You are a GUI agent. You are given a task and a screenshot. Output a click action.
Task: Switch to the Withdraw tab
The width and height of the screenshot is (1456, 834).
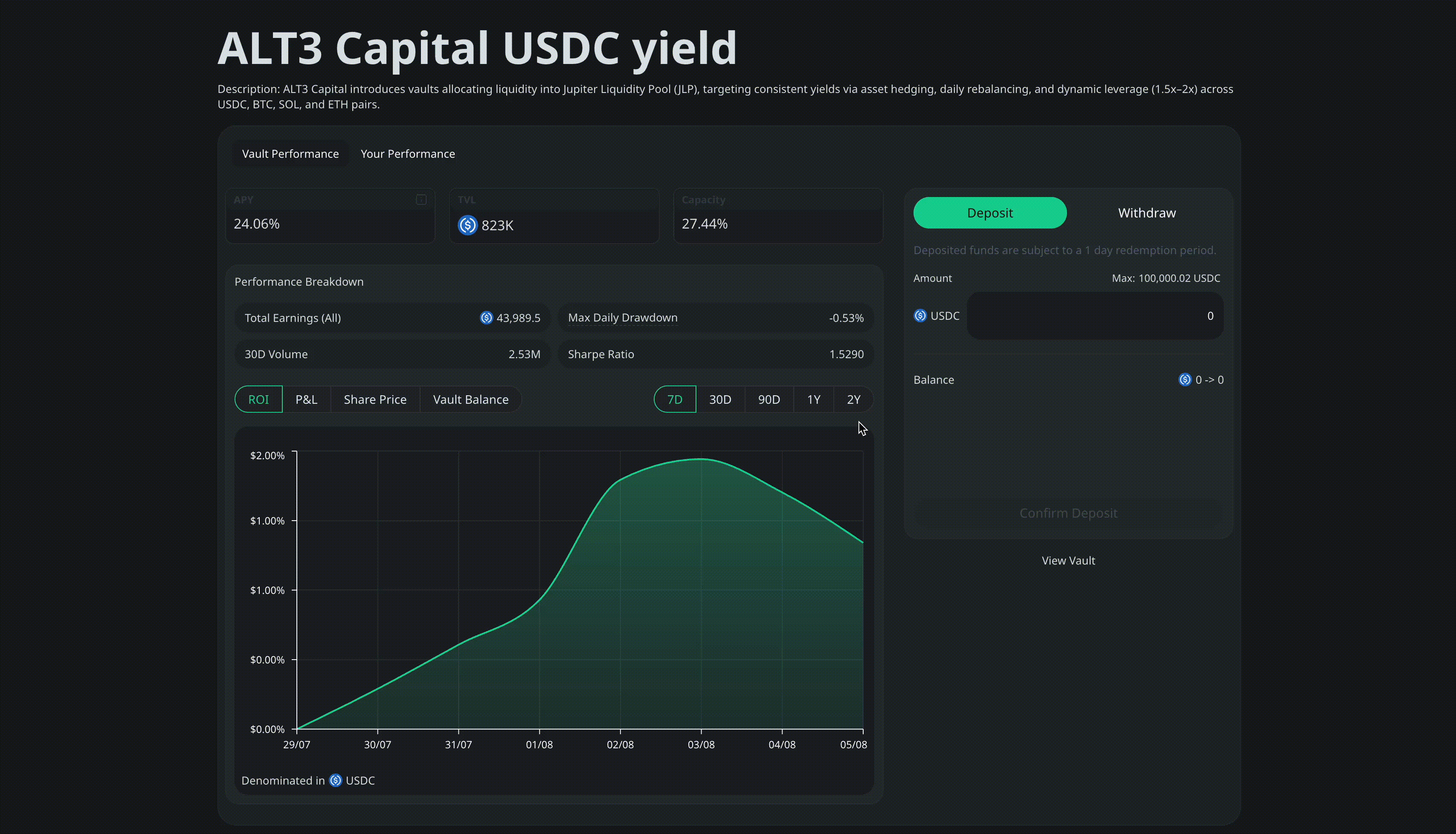coord(1146,213)
